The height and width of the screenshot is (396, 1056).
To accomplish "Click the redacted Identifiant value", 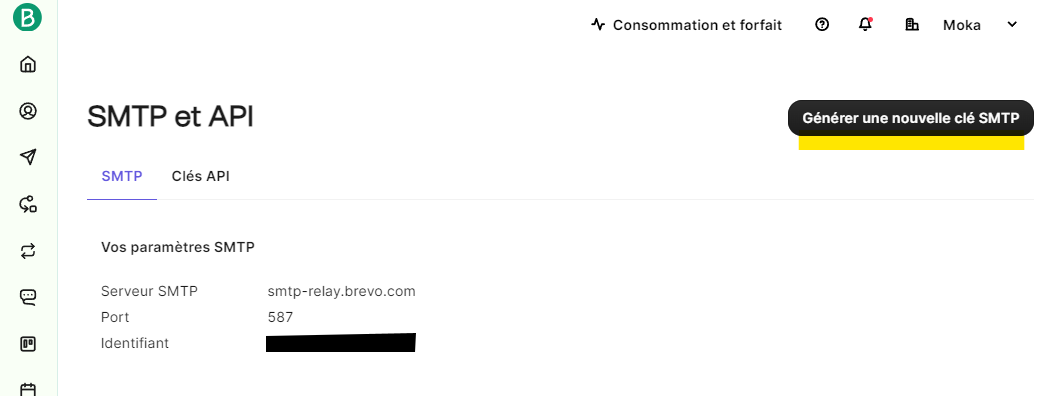I will [341, 342].
